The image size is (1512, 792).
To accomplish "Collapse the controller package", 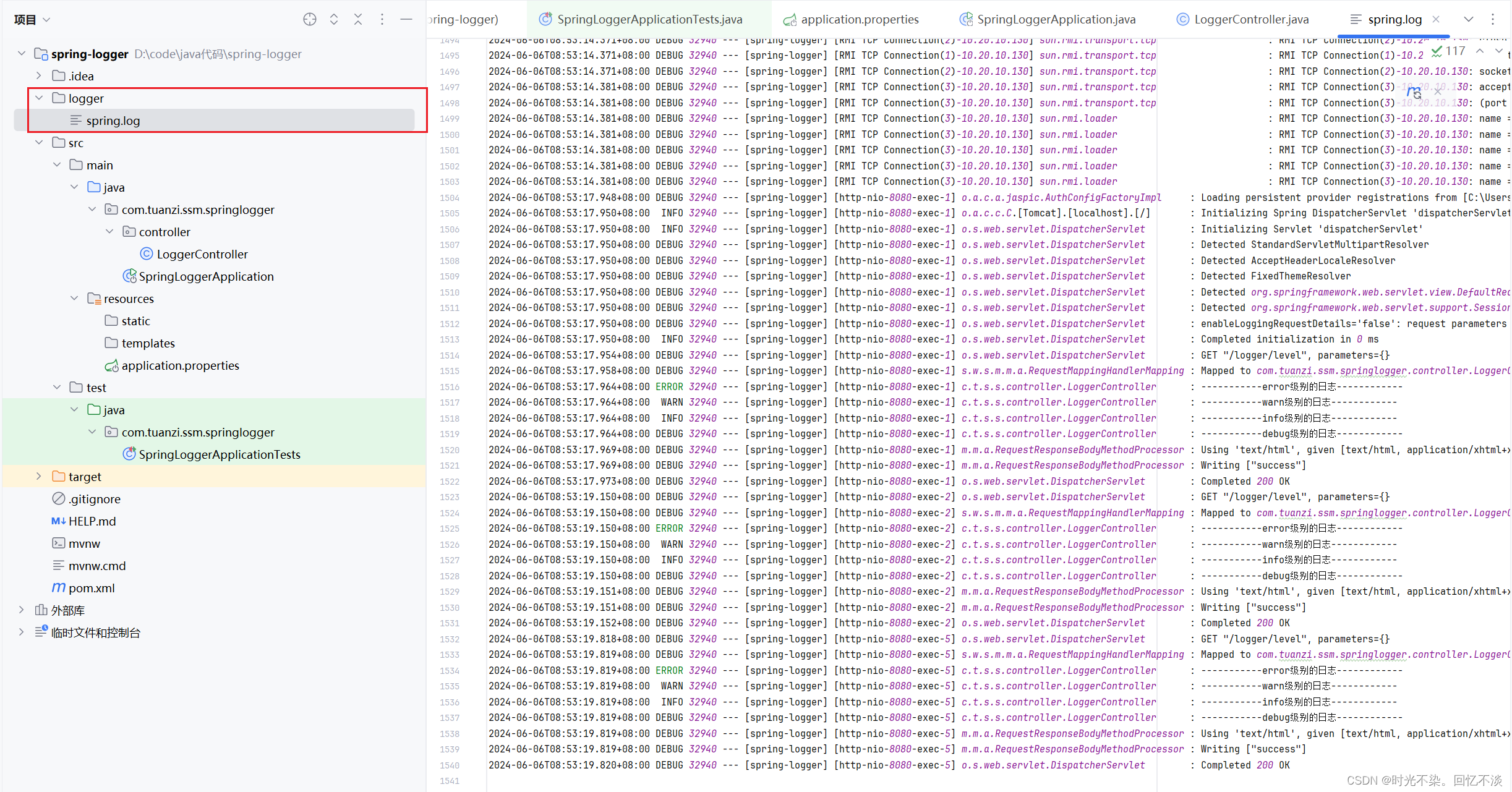I will pyautogui.click(x=109, y=232).
